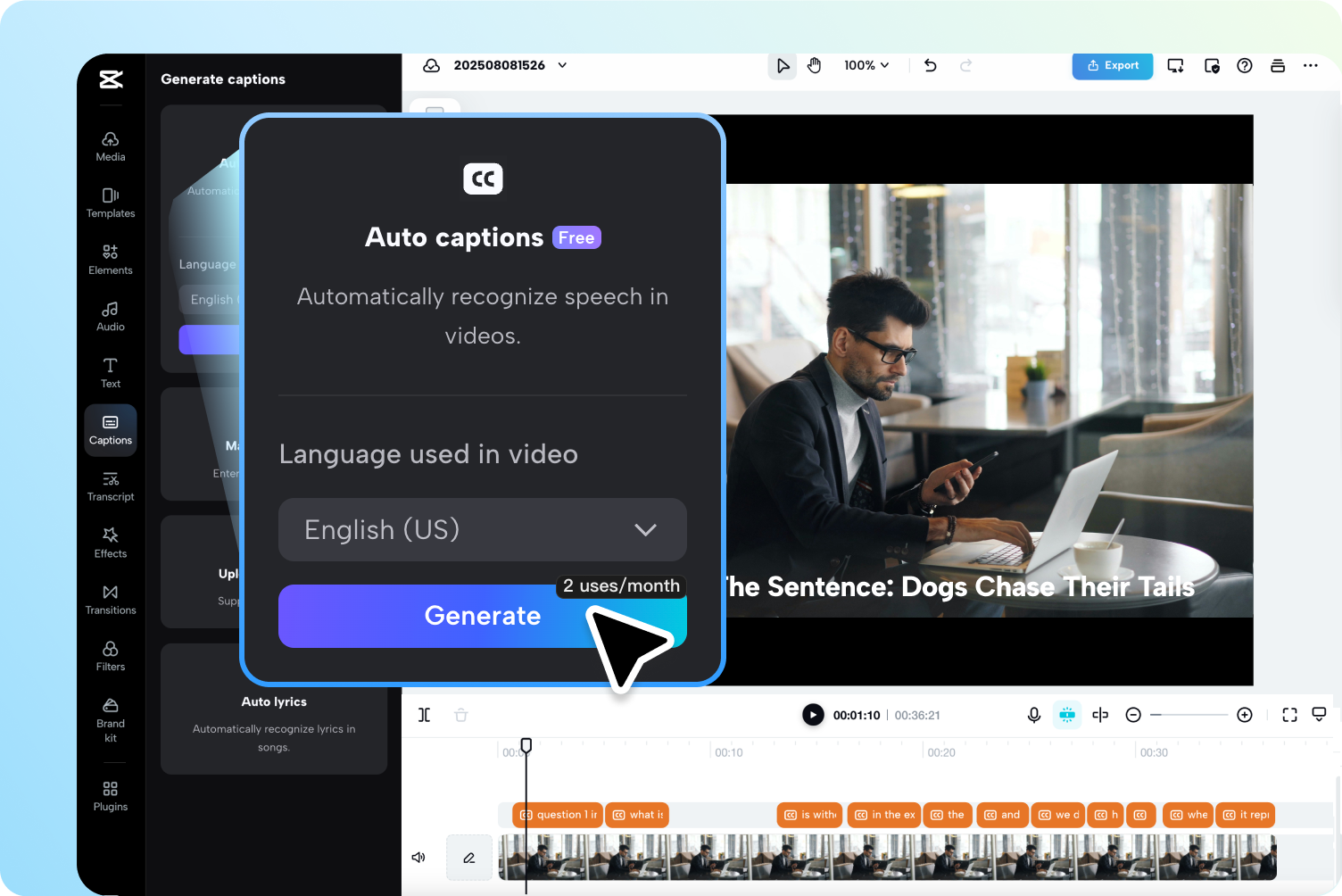The height and width of the screenshot is (896, 1342).
Task: Open the Elements panel
Action: coord(111,260)
